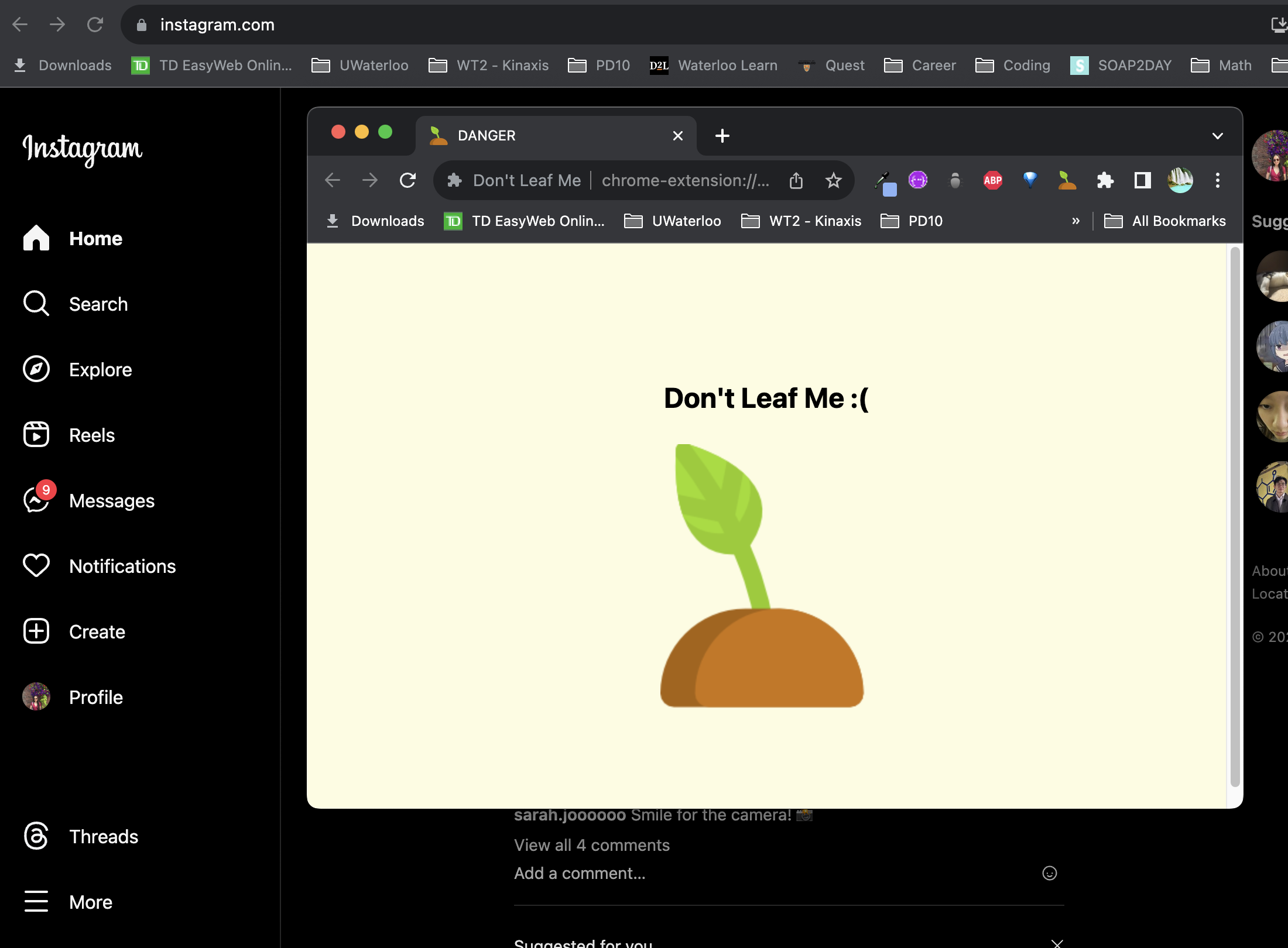Expand hidden bookmarks with double chevron
This screenshot has width=1288, height=948.
pyautogui.click(x=1075, y=221)
